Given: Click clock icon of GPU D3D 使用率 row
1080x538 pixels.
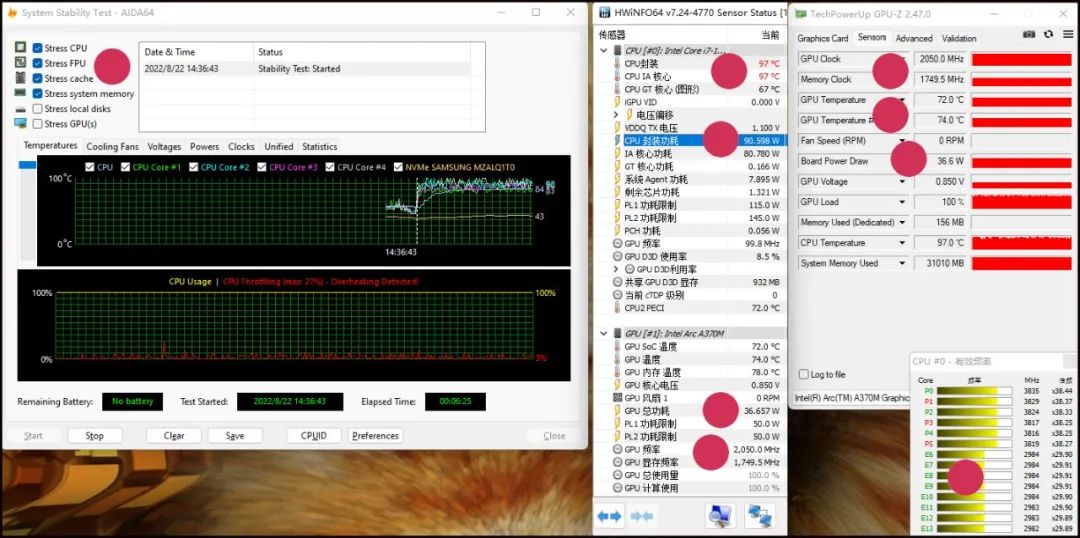Looking at the screenshot, I should 617,256.
